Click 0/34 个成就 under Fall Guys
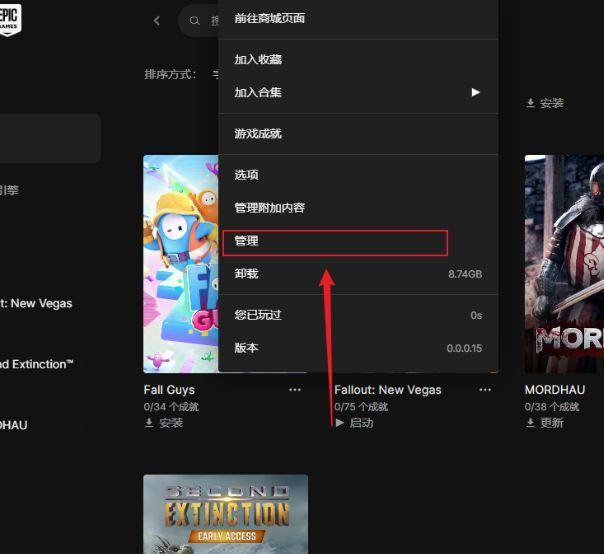The height and width of the screenshot is (554, 604). [x=171, y=407]
